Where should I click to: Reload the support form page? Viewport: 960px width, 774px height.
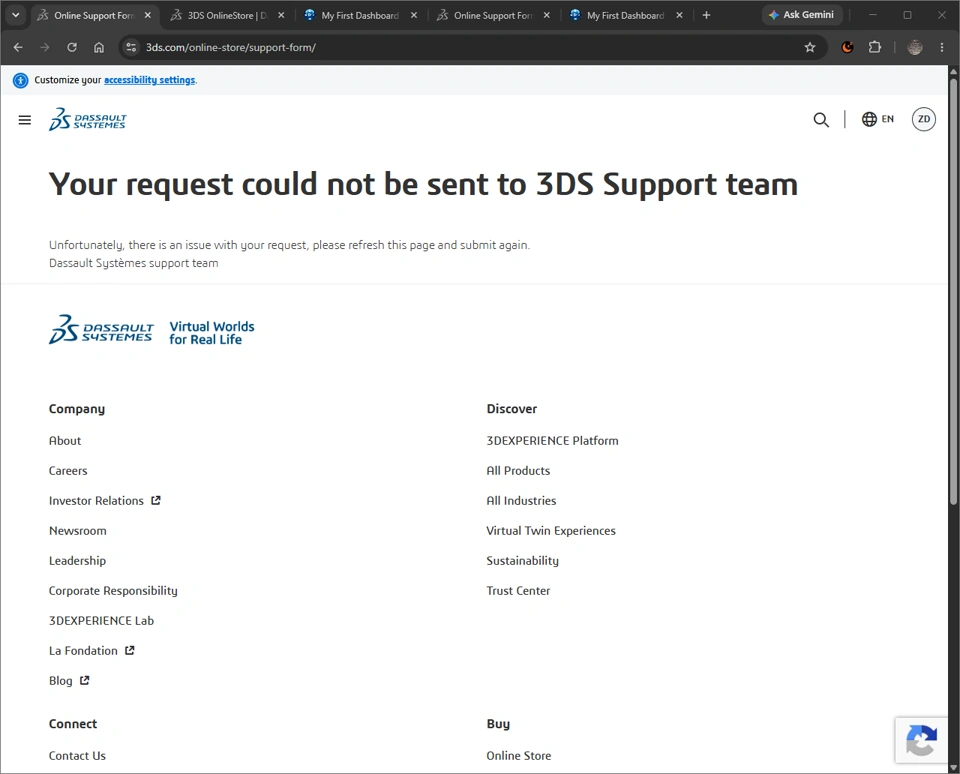coord(72,47)
